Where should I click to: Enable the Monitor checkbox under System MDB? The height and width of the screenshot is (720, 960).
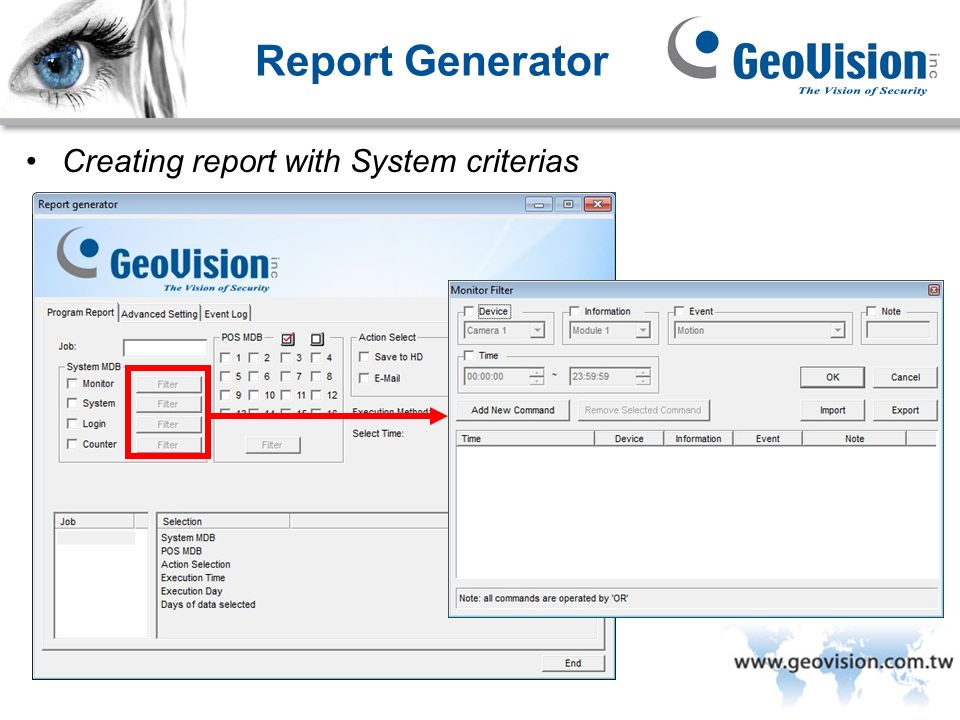point(72,383)
